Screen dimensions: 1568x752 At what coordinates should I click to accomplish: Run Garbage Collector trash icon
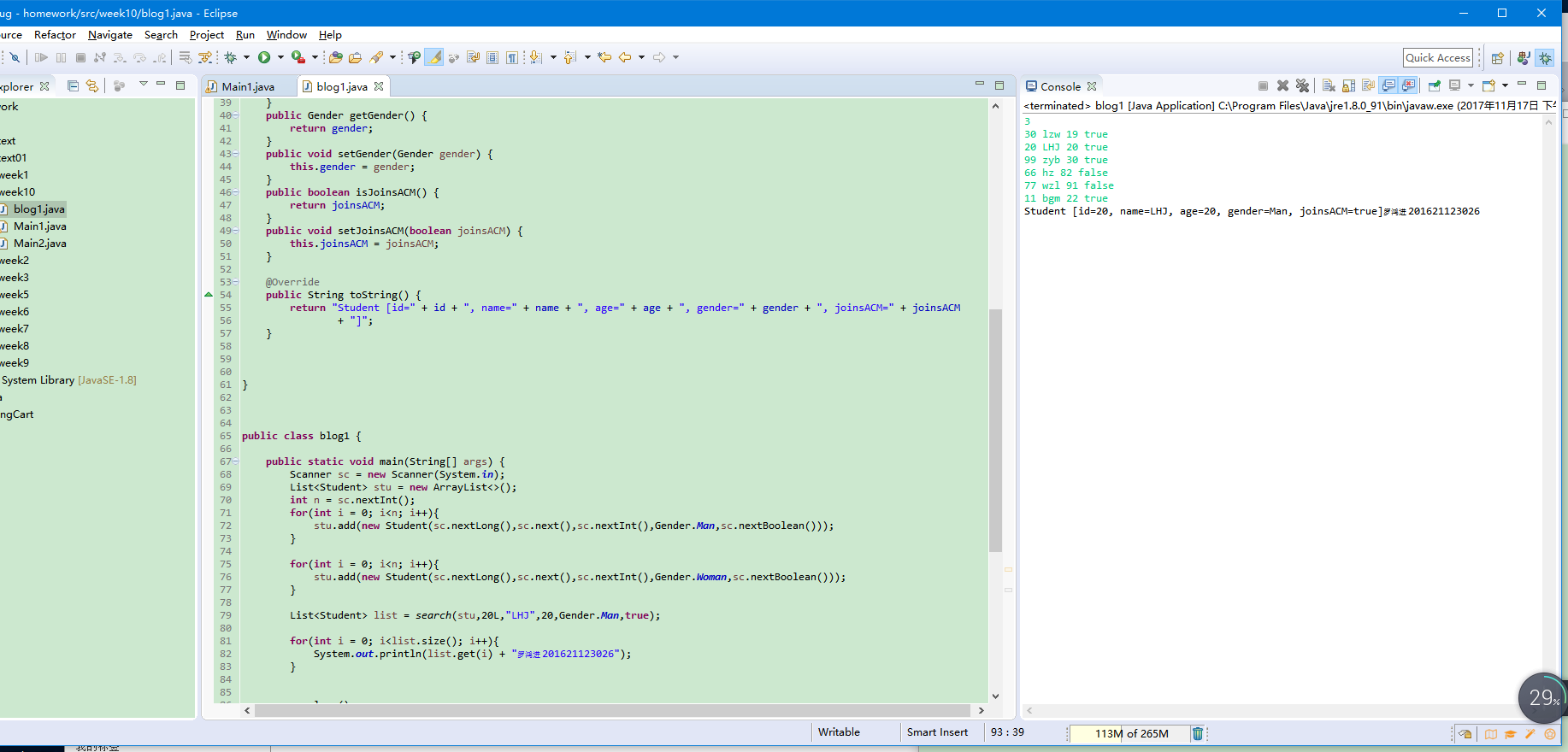click(1198, 733)
